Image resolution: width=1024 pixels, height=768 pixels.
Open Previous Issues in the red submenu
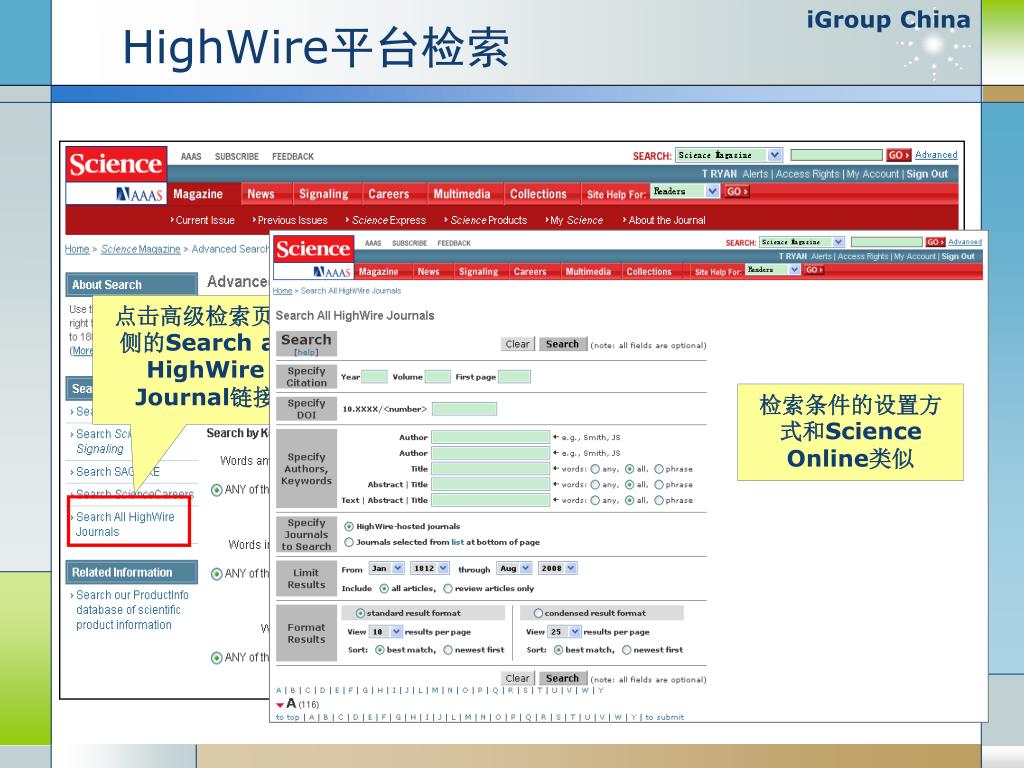pyautogui.click(x=292, y=220)
